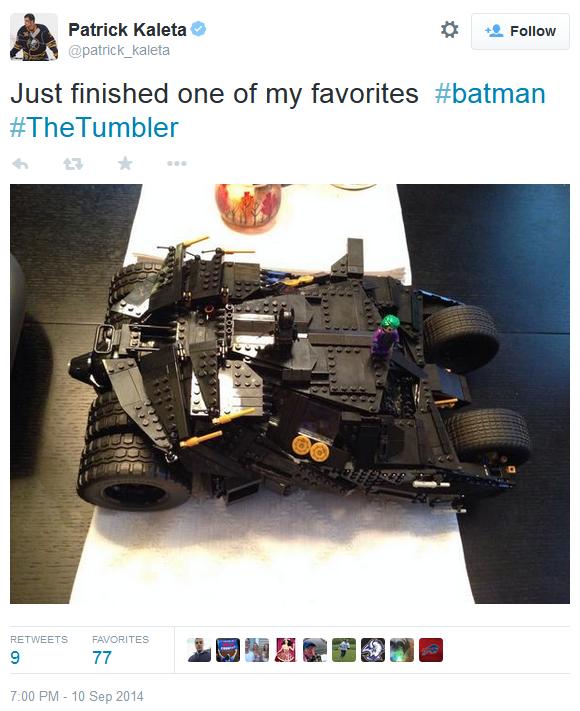Open the Sabres logo avatar
The height and width of the screenshot is (711, 580).
tap(373, 650)
